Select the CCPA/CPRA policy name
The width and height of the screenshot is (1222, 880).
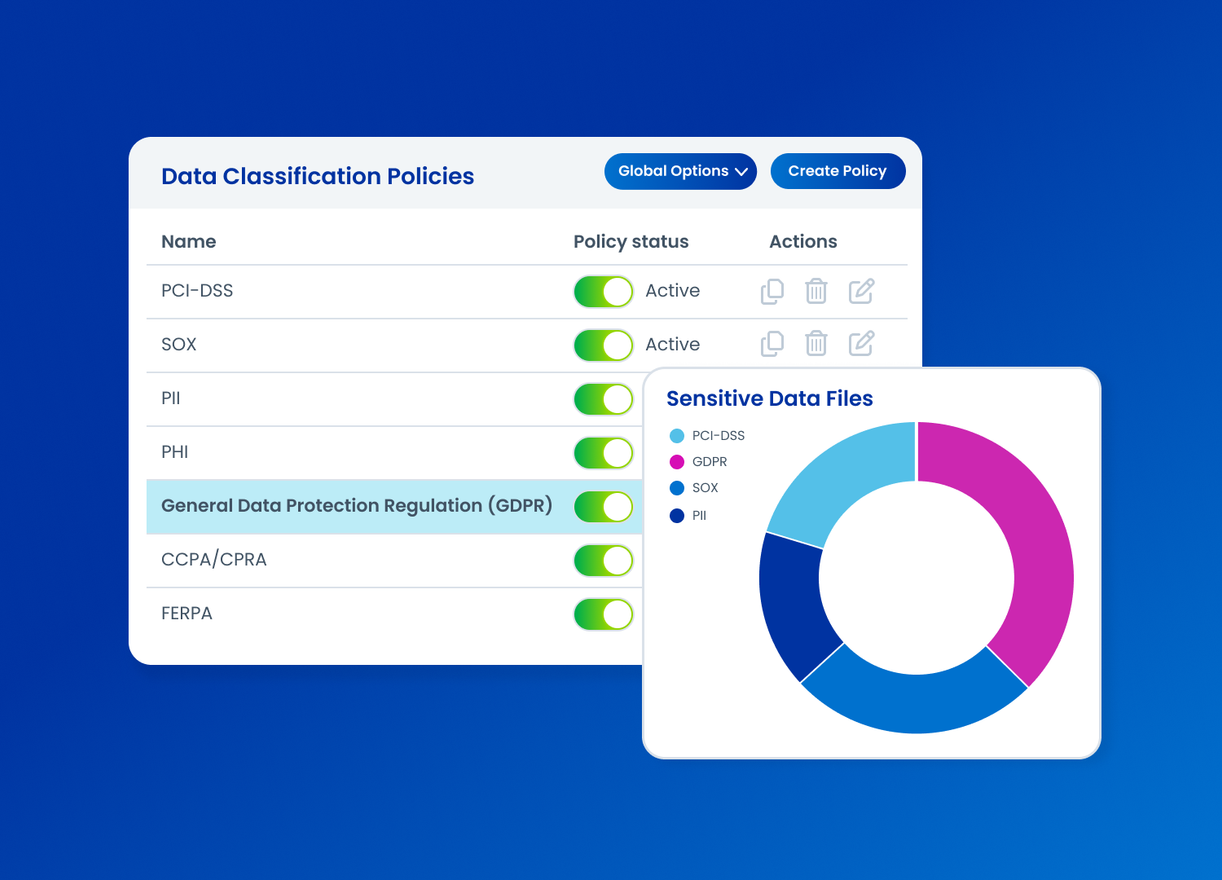pos(214,560)
